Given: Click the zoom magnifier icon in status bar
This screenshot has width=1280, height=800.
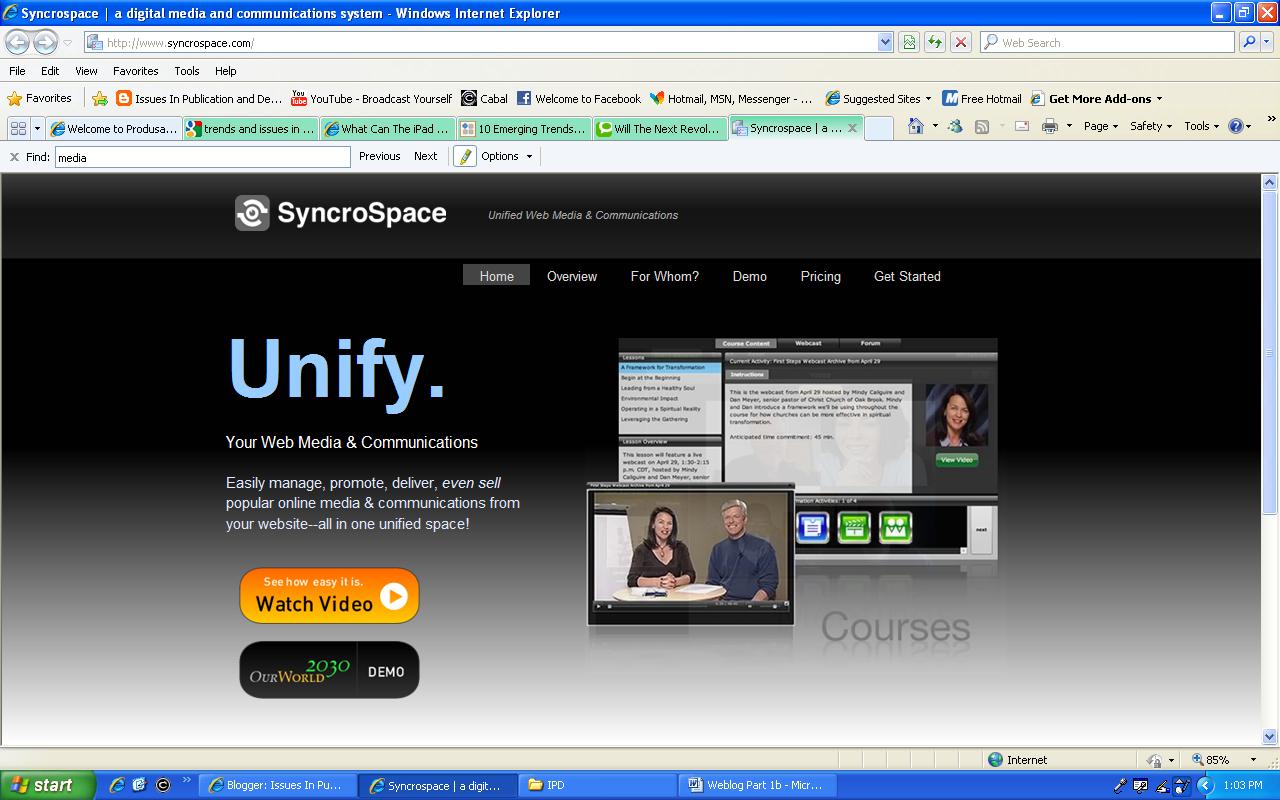Looking at the screenshot, I should (1198, 760).
